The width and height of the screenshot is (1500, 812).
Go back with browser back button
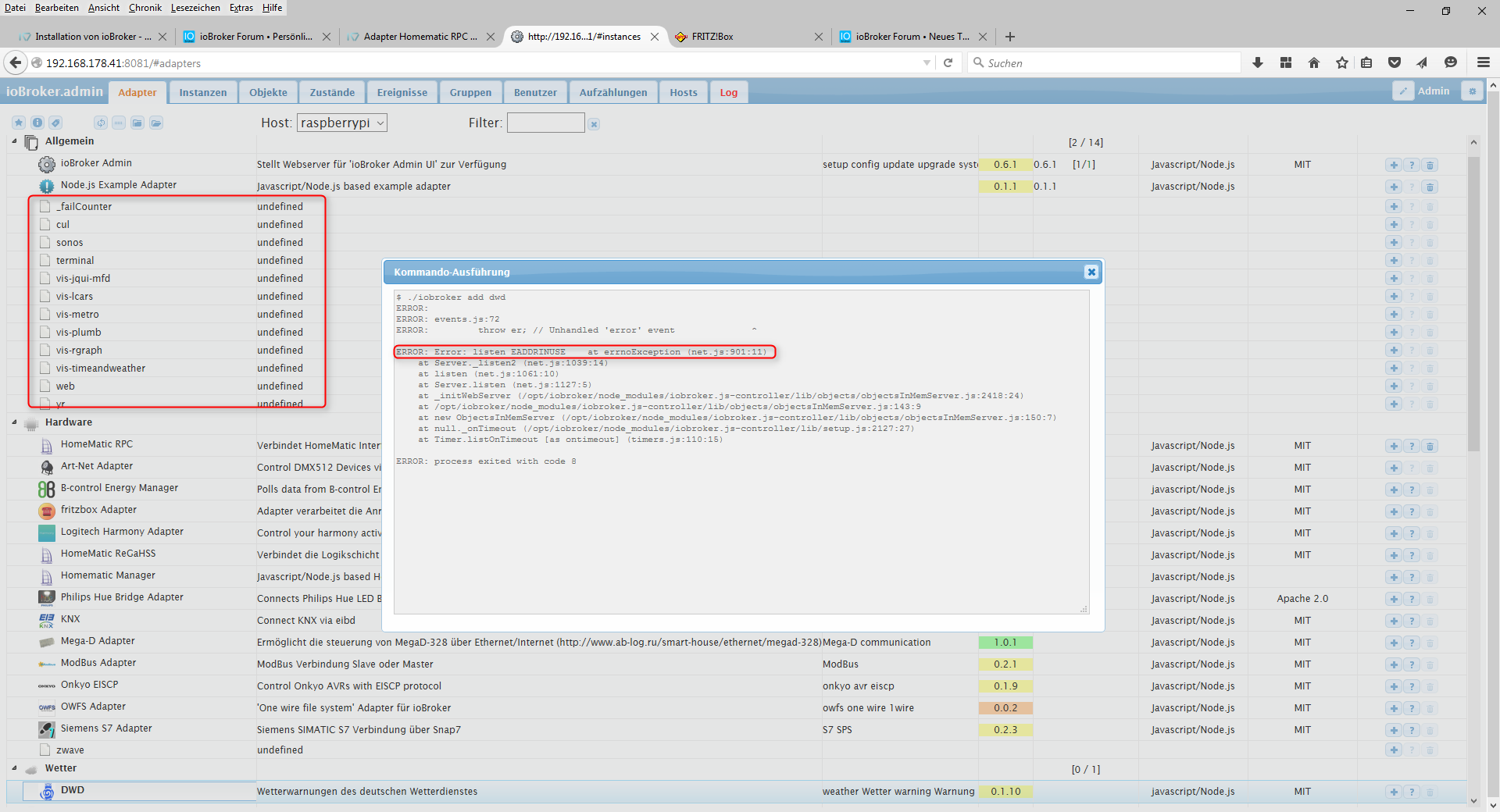click(x=15, y=62)
